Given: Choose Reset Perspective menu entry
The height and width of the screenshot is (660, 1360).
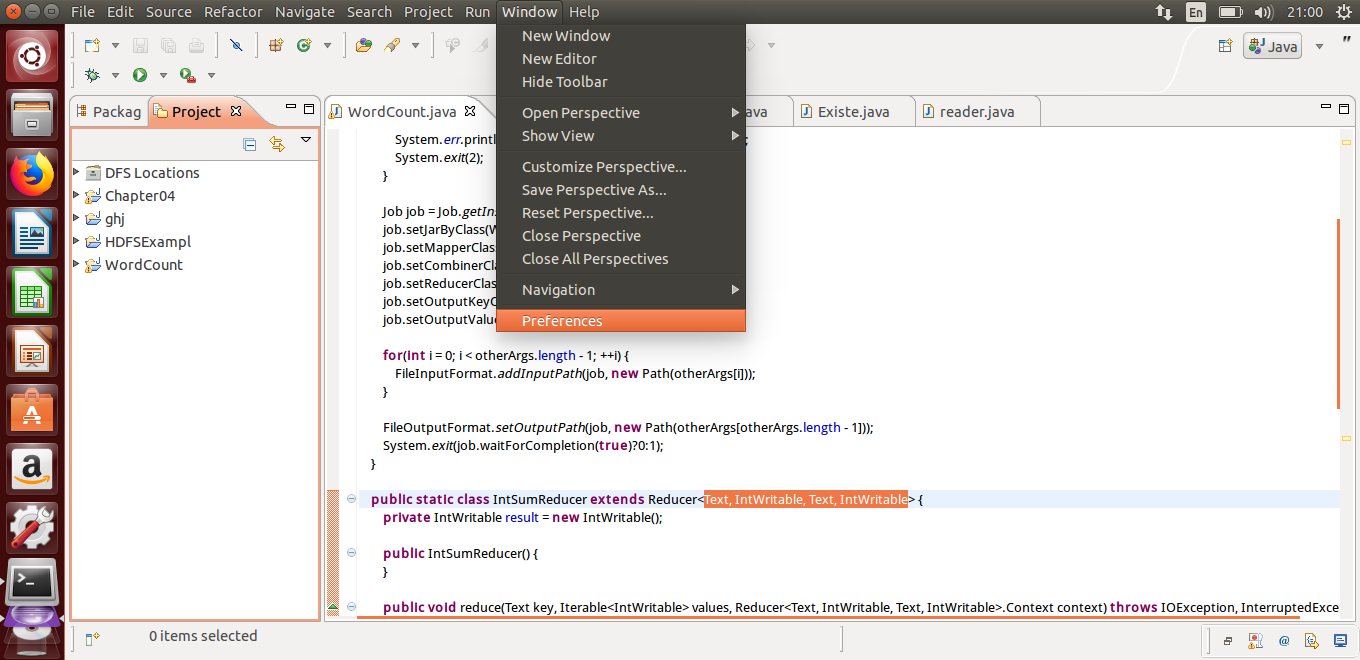Looking at the screenshot, I should tap(621, 213).
